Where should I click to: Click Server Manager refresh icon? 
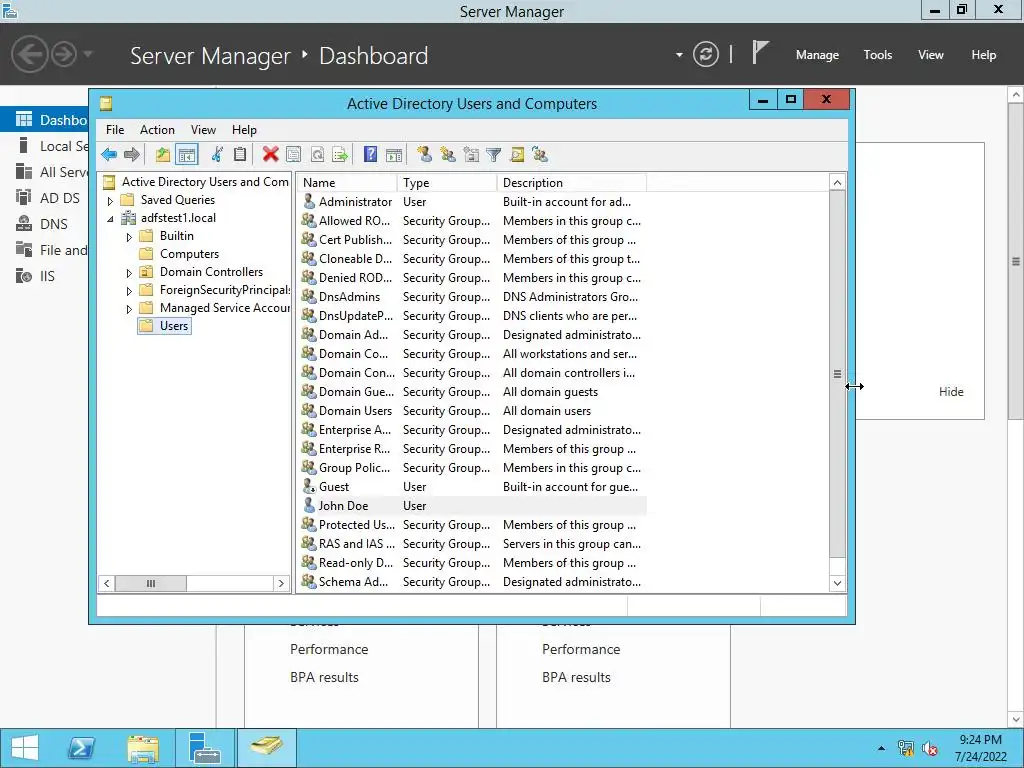pos(706,54)
